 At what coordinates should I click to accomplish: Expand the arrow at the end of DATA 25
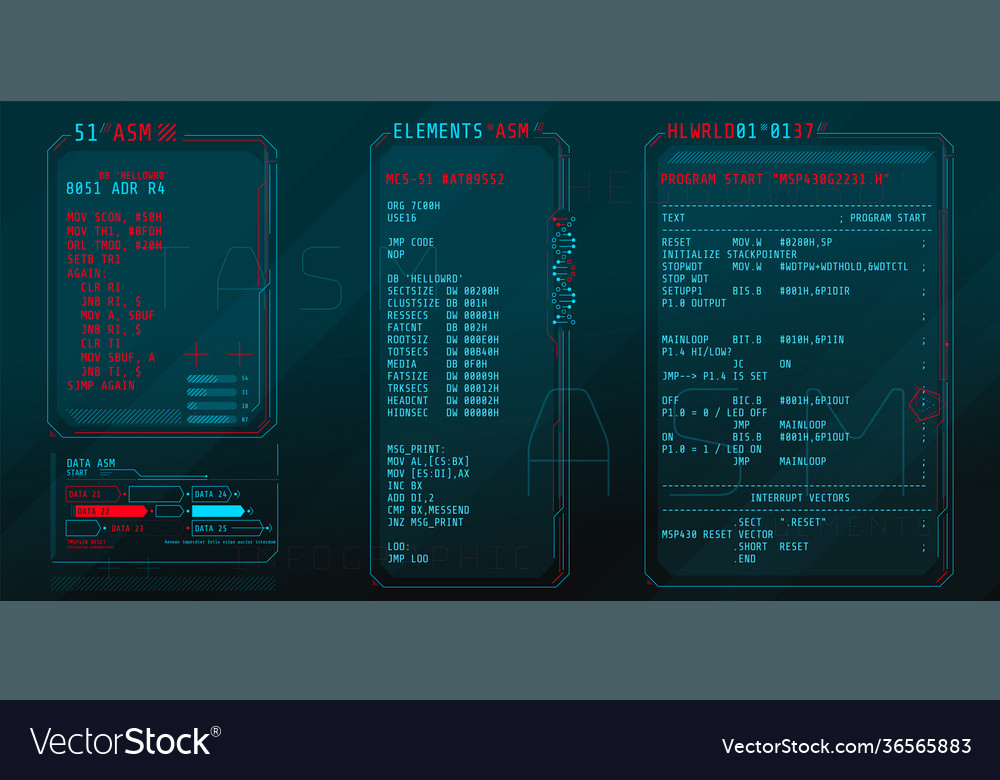pos(269,527)
